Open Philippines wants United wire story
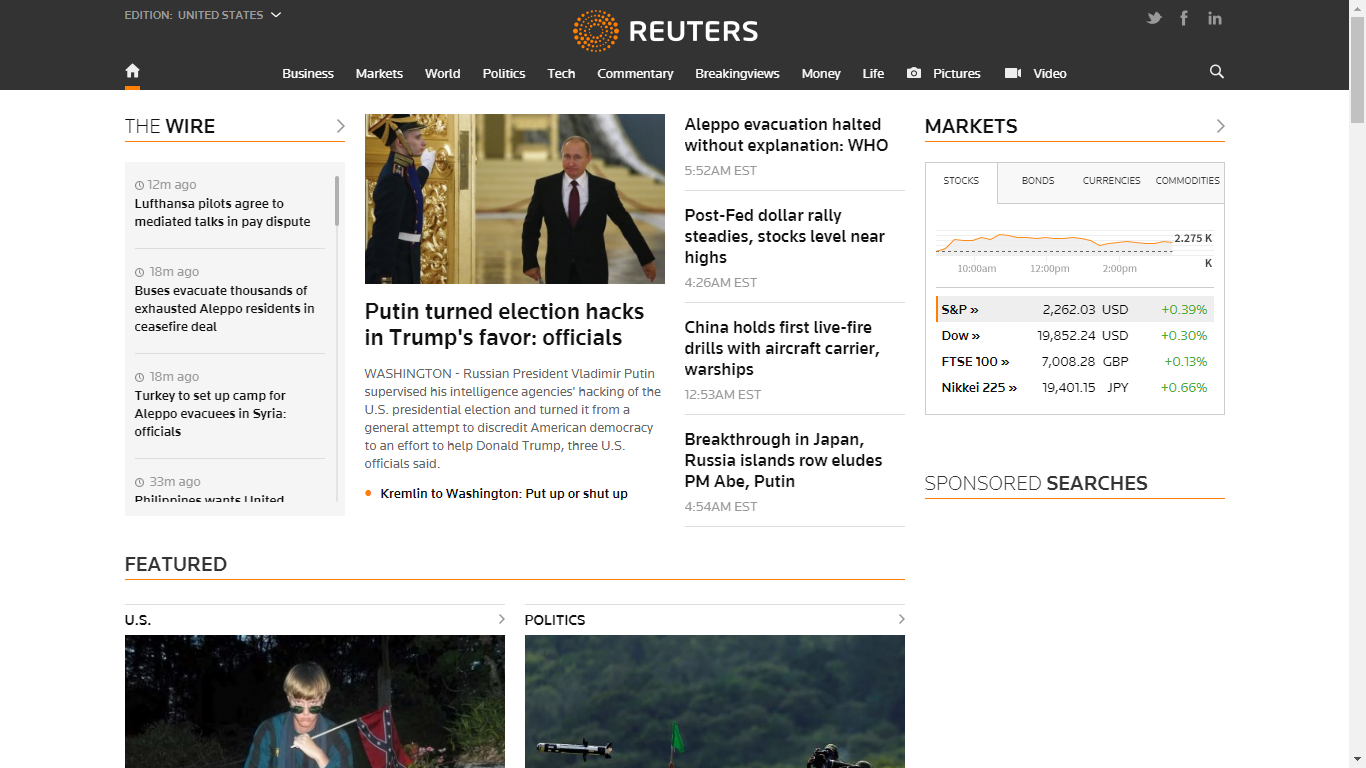The width and height of the screenshot is (1366, 768). 210,500
